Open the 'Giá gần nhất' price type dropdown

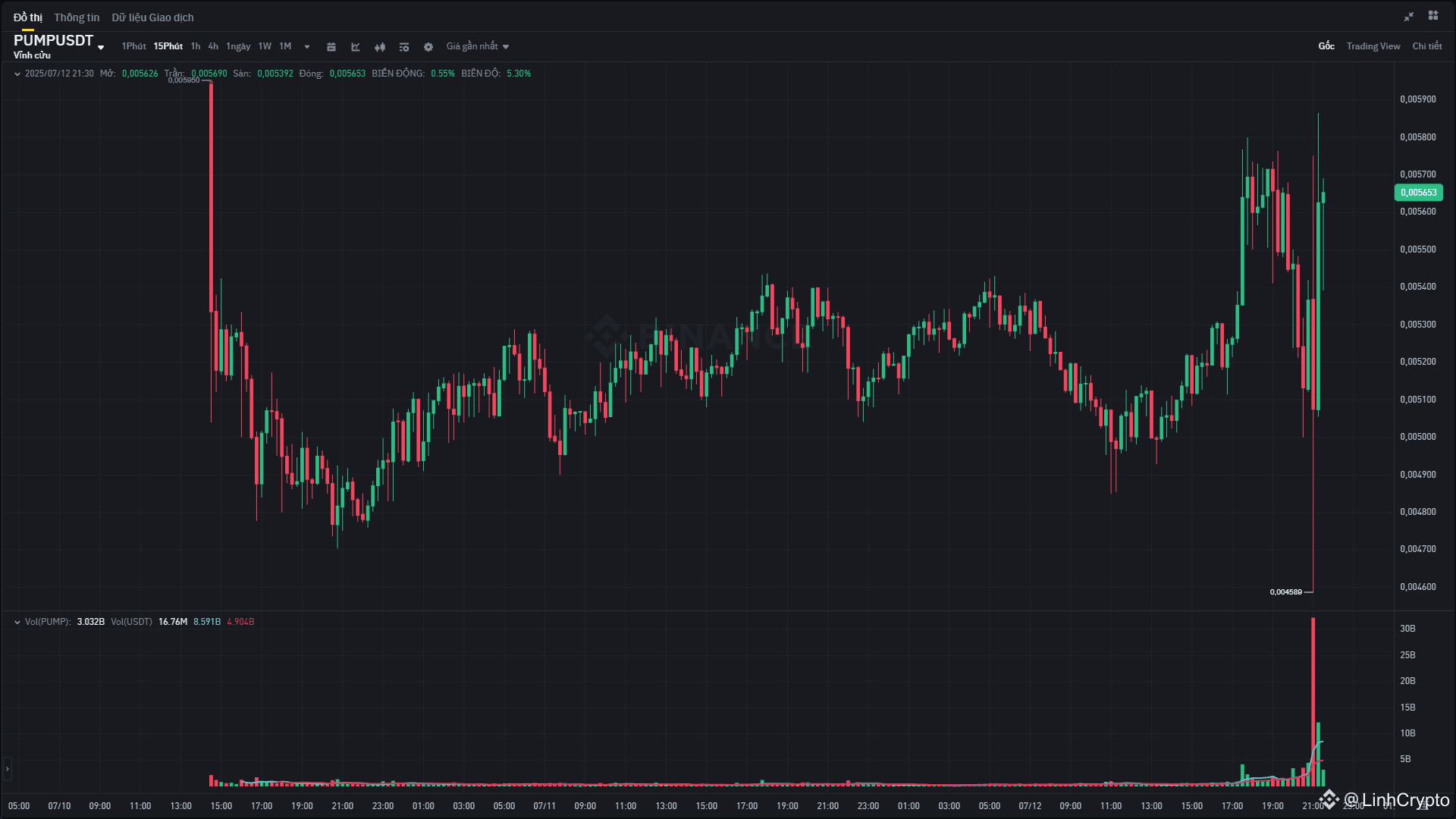pos(478,46)
